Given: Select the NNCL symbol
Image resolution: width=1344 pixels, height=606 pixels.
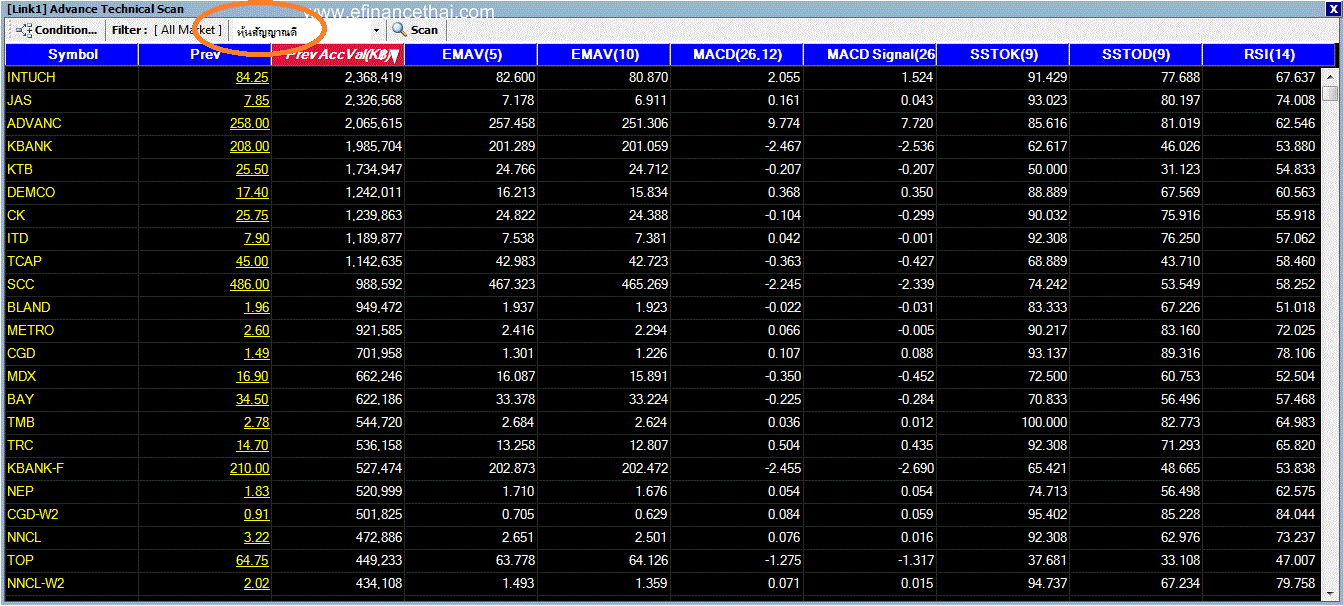Looking at the screenshot, I should (x=24, y=537).
